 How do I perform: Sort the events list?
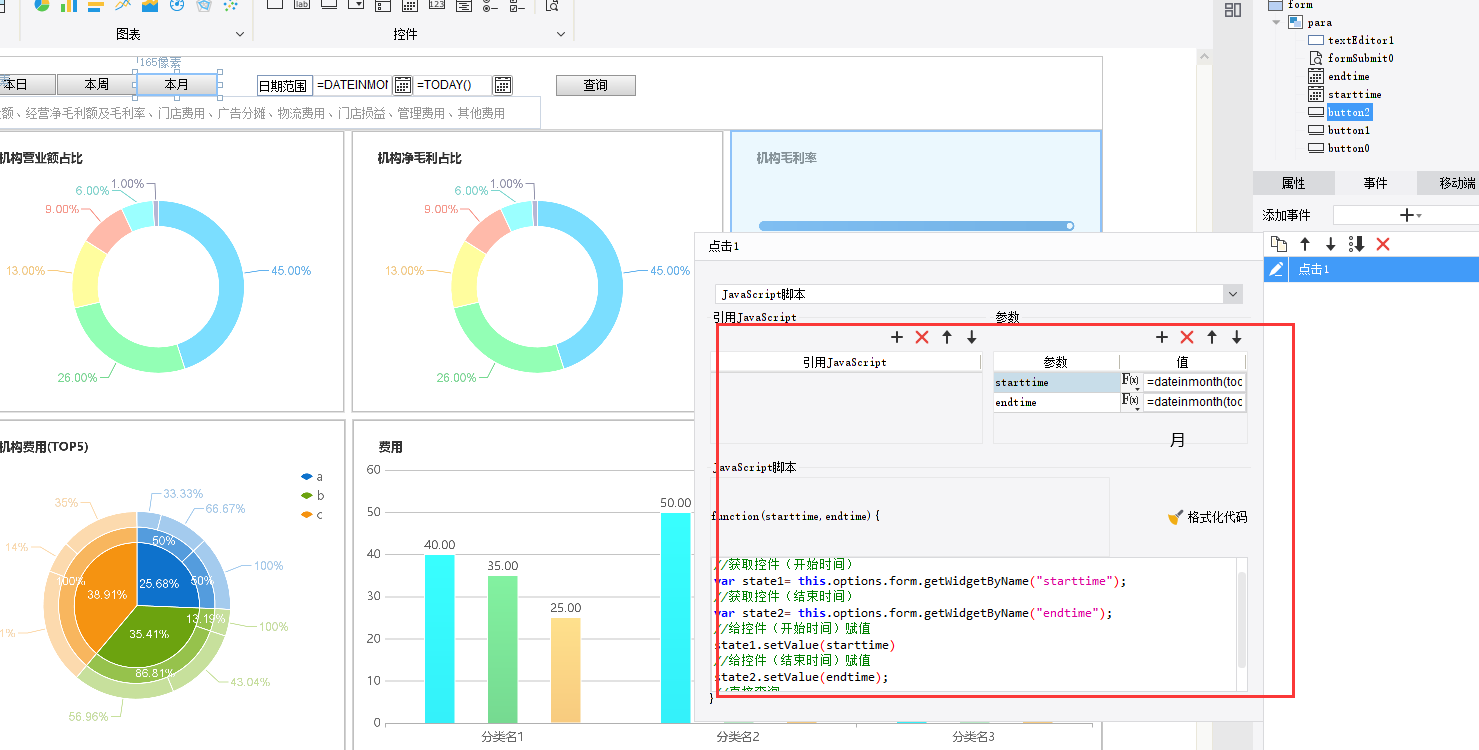click(x=1357, y=244)
